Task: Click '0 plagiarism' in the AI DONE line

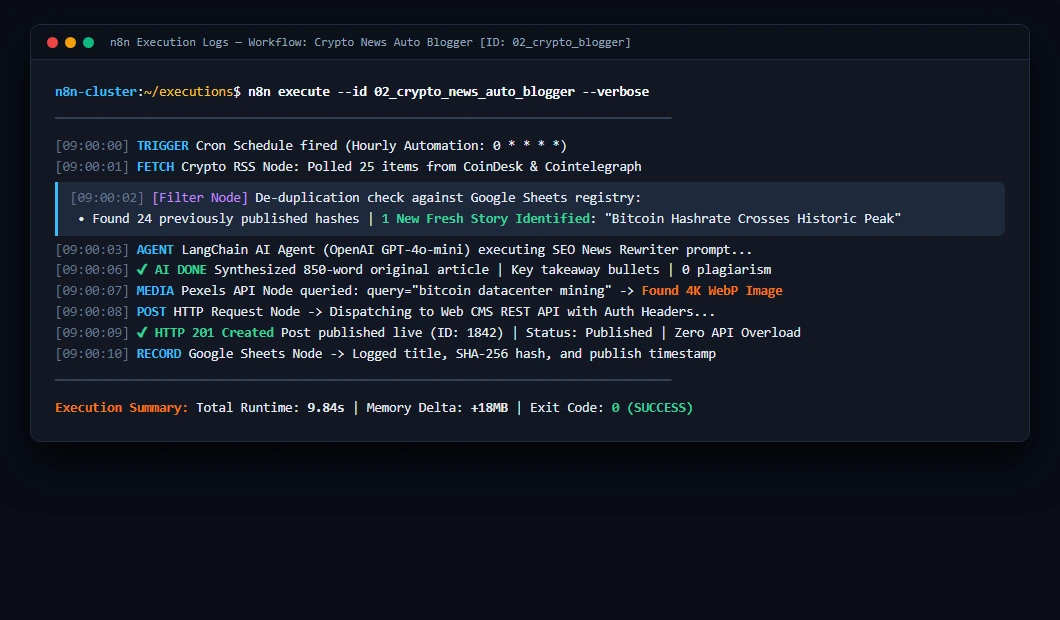Action: pos(726,269)
